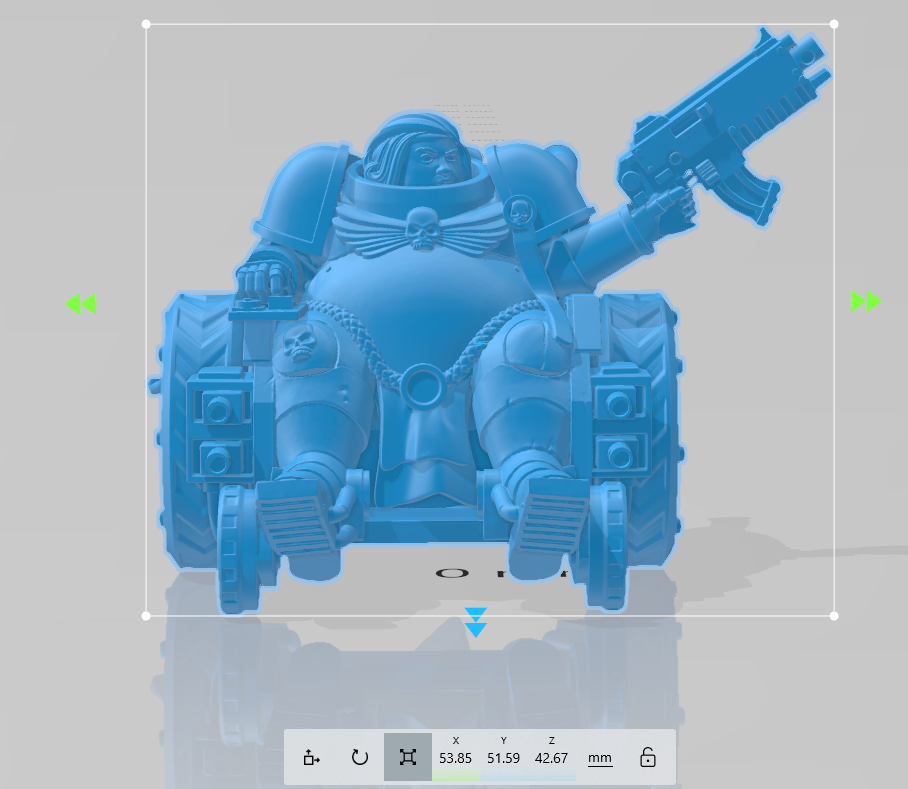Click the X dimension field 53.85

click(455, 758)
